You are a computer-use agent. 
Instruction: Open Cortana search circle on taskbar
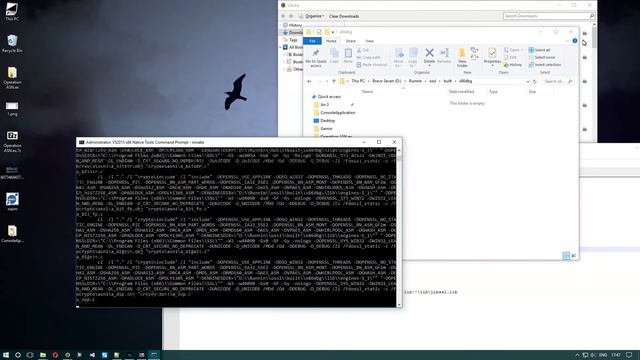point(18,355)
